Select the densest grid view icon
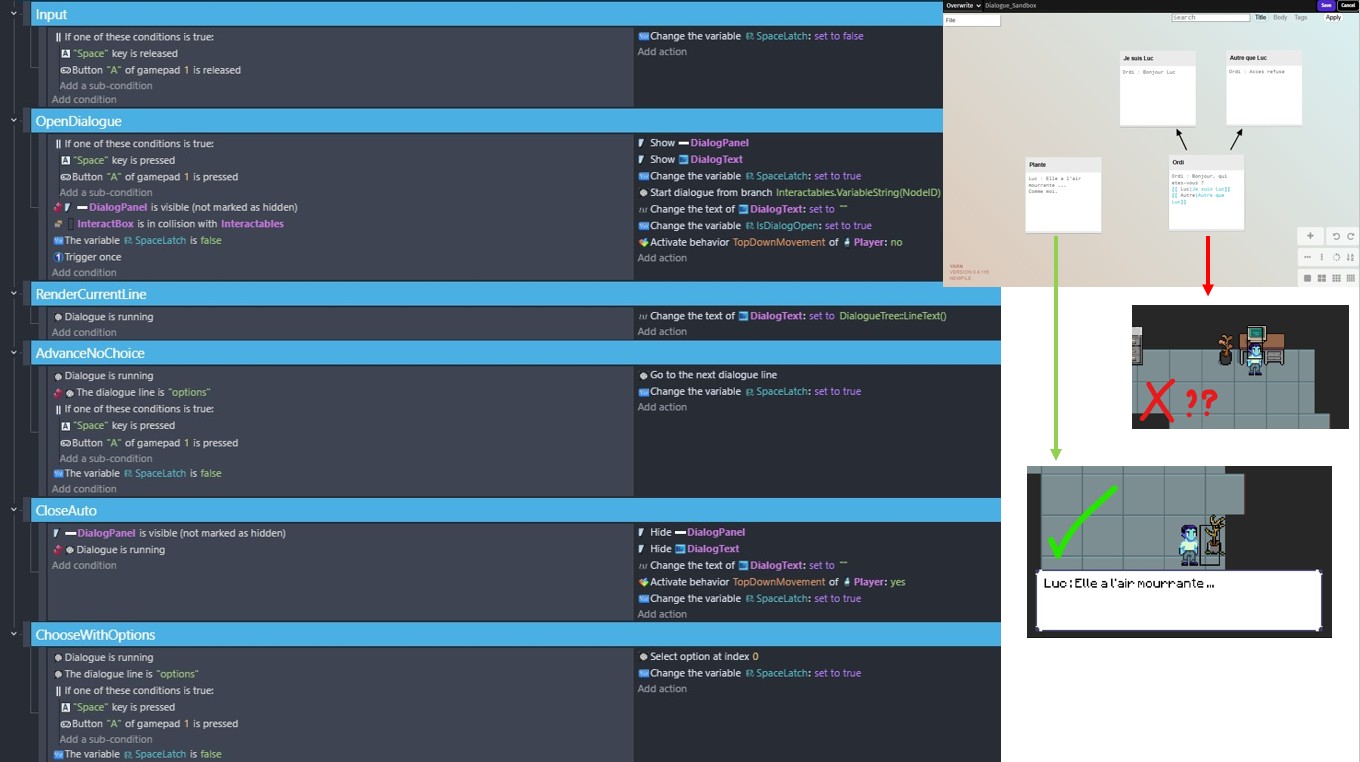Viewport: 1360px width, 762px height. pyautogui.click(x=1351, y=278)
